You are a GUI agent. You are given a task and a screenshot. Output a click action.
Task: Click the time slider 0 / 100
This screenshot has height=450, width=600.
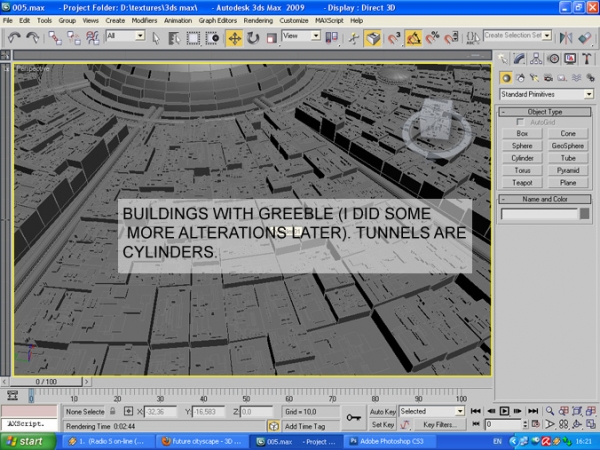pyautogui.click(x=46, y=382)
